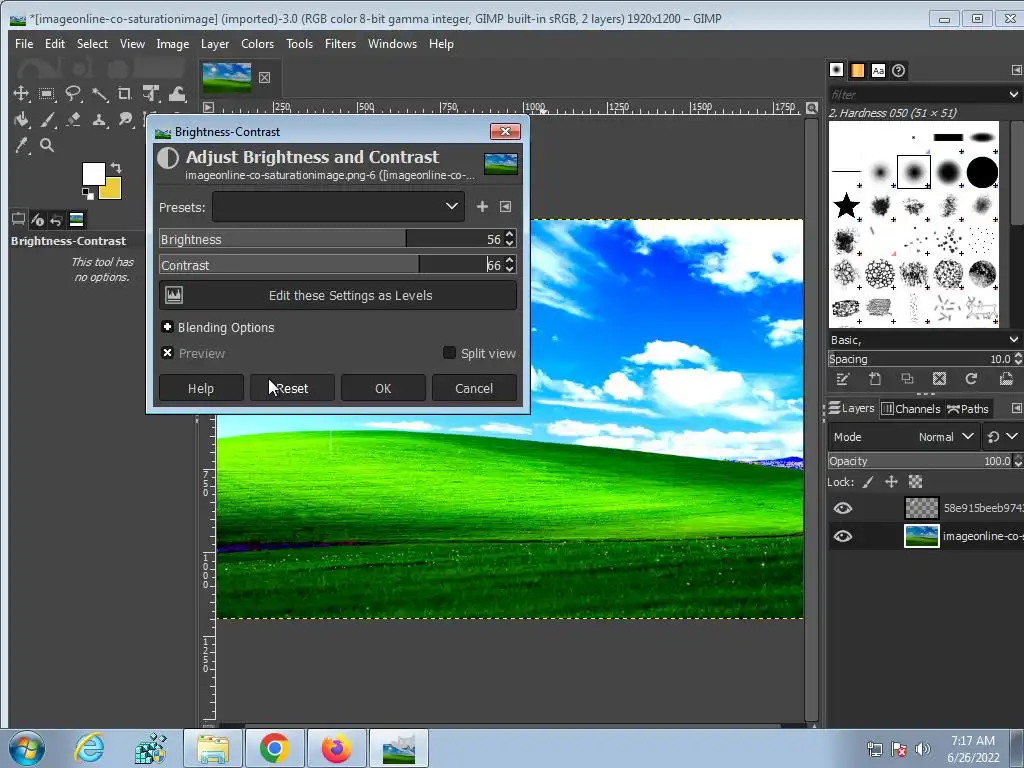Select the Warp Transform tool
The width and height of the screenshot is (1024, 768).
point(177,93)
